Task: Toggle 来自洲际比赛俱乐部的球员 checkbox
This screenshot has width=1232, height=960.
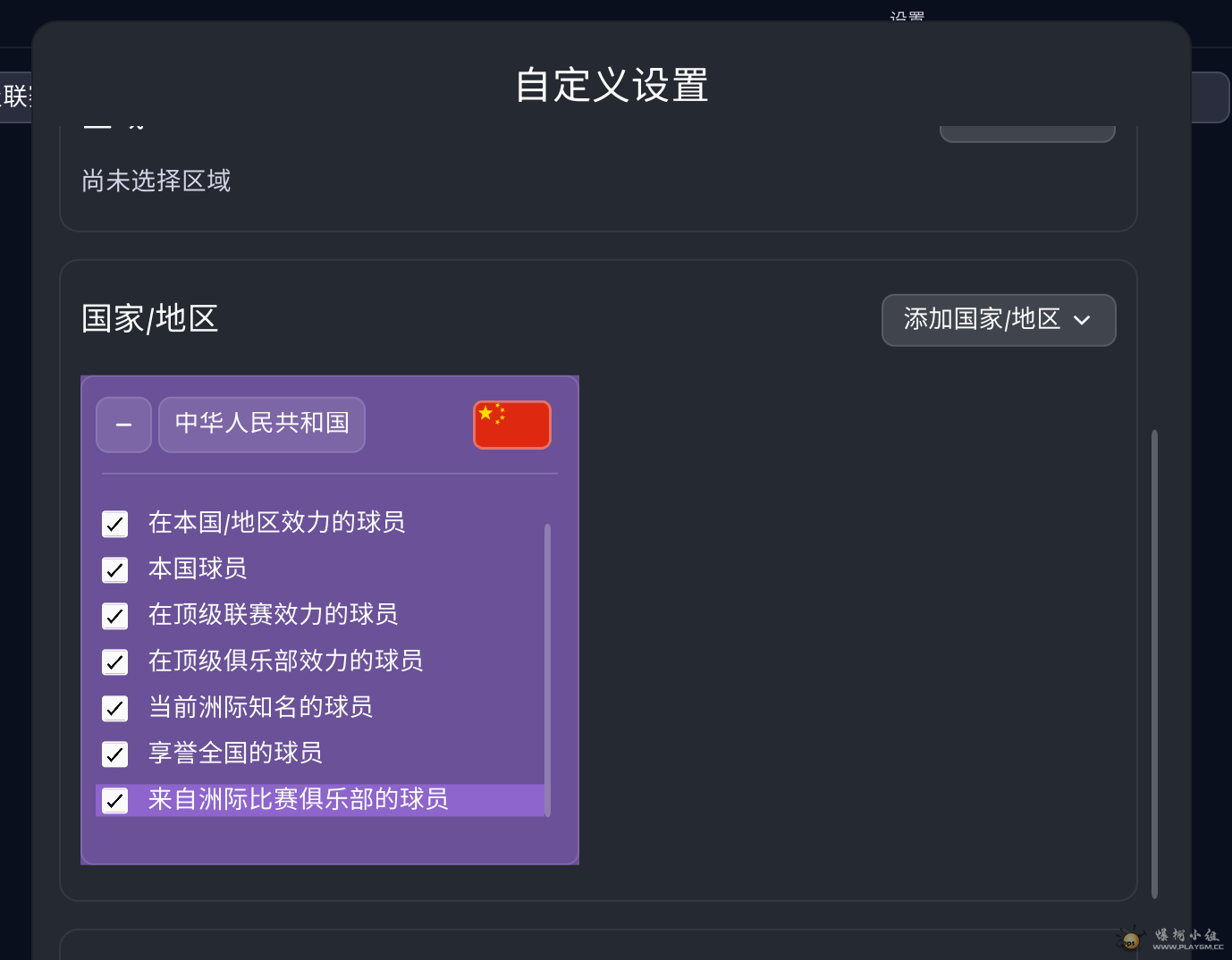Action: (114, 801)
